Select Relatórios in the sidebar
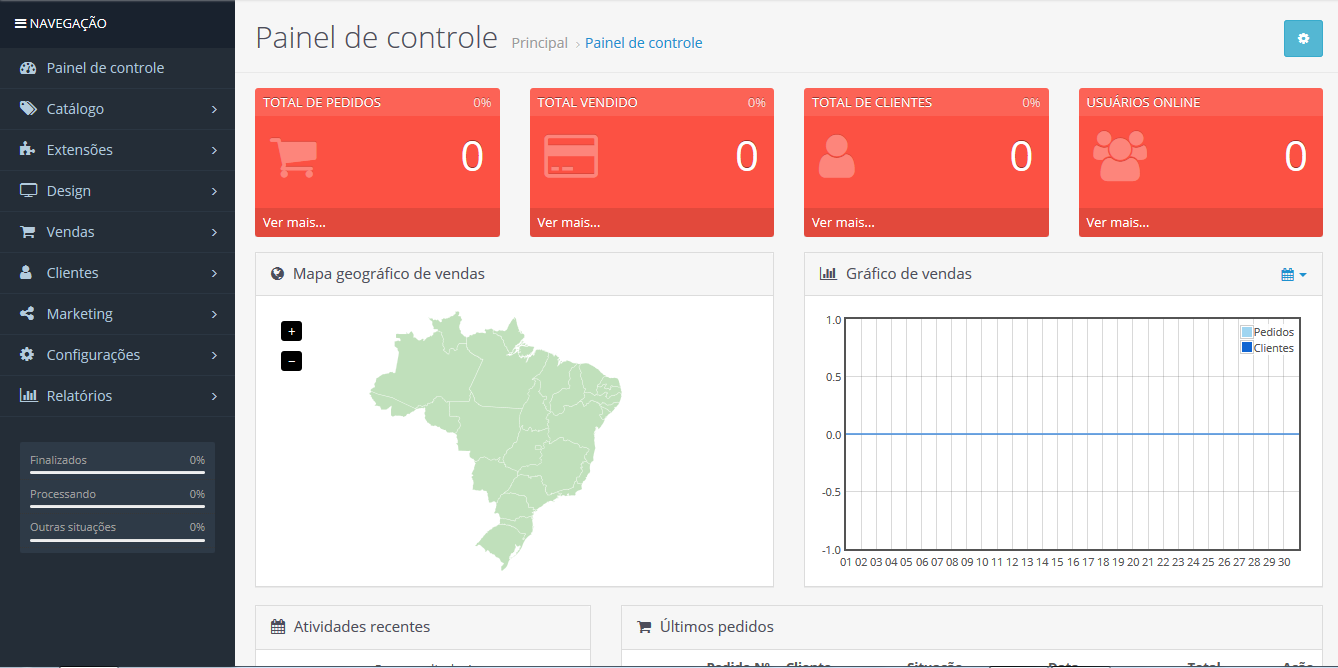This screenshot has height=668, width=1338. point(81,396)
